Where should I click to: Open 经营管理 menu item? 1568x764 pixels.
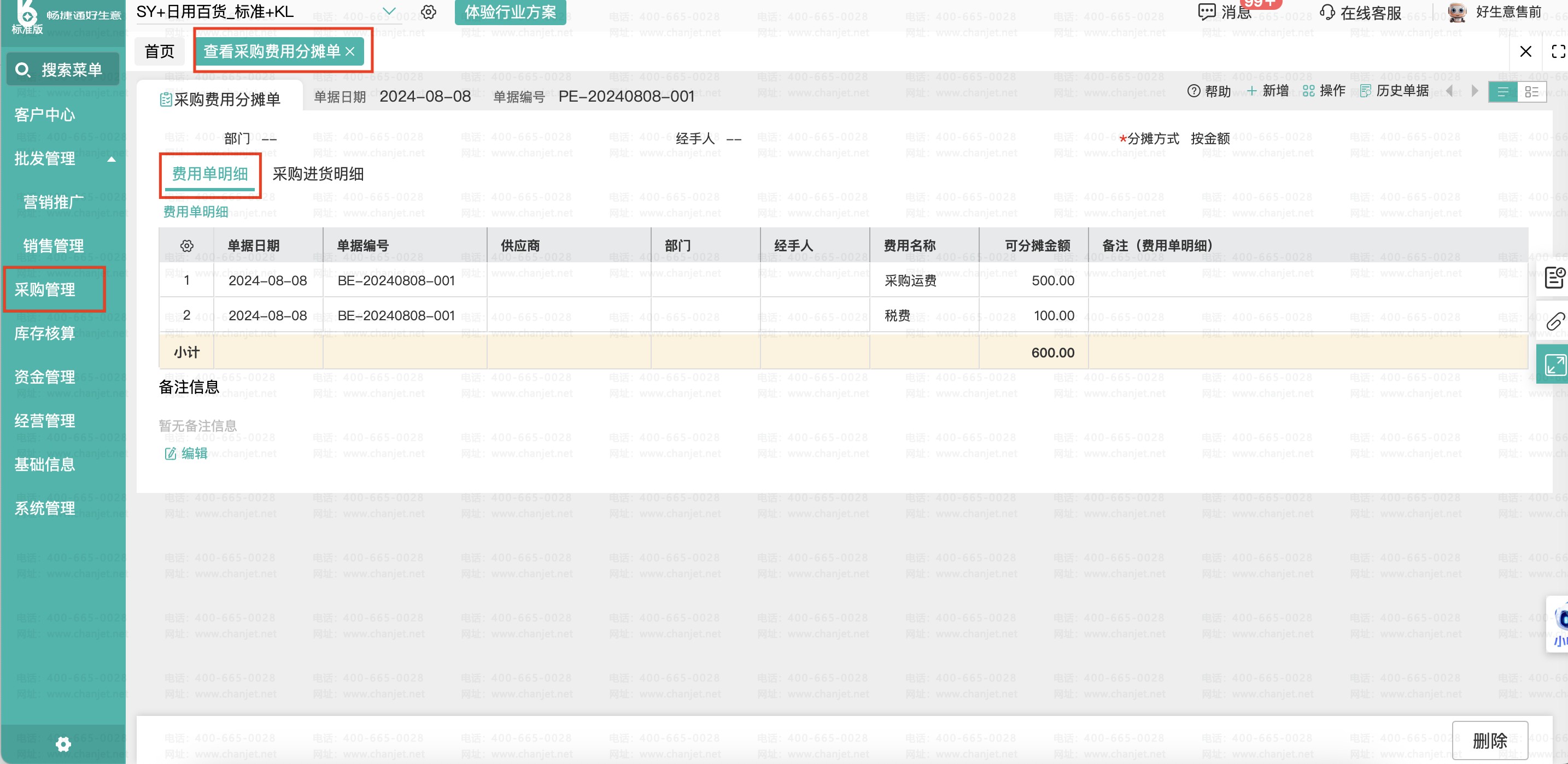coord(44,421)
